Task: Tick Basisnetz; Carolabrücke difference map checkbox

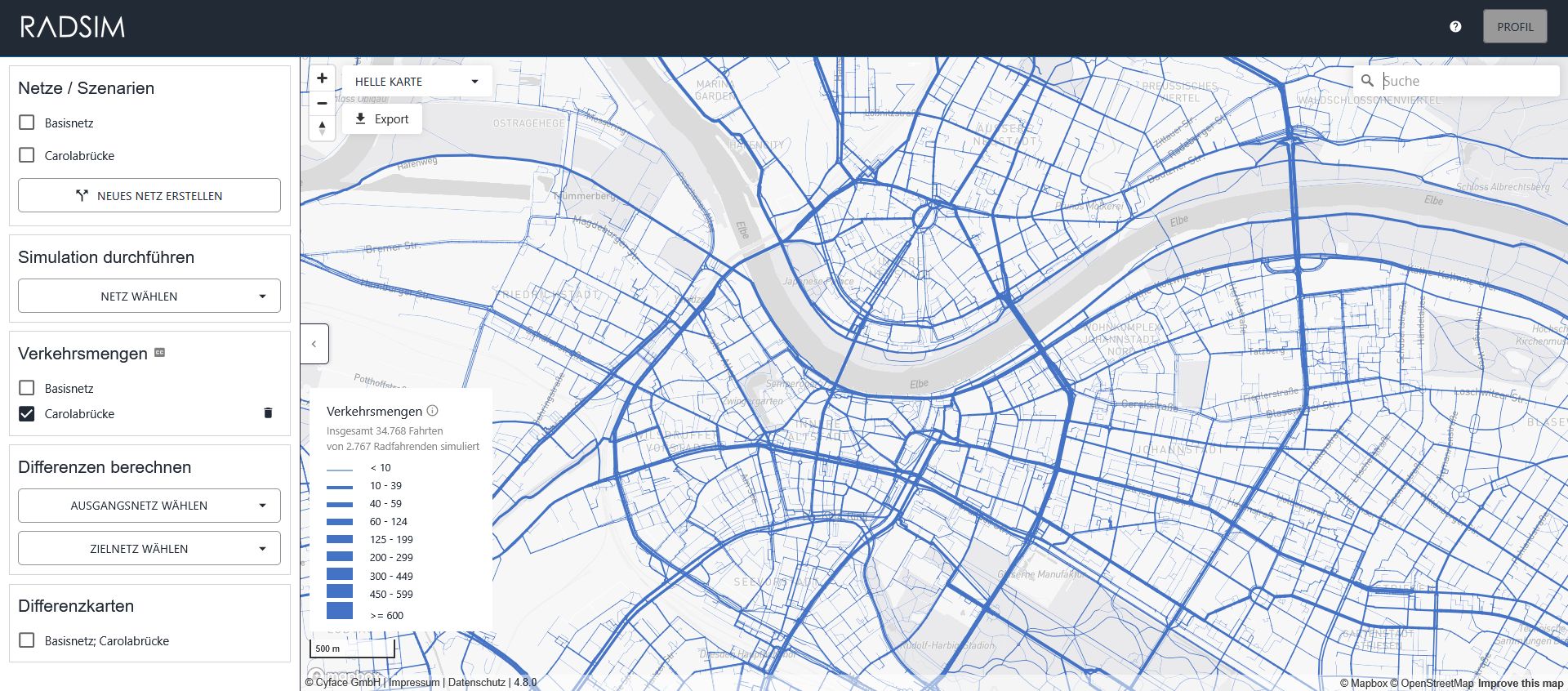Action: [27, 640]
